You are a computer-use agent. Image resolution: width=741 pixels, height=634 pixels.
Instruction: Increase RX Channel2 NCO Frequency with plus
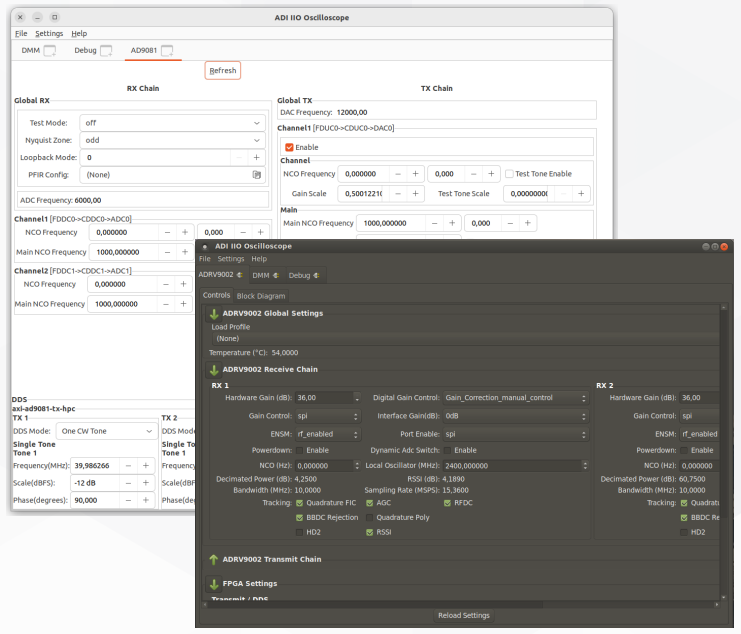point(183,284)
